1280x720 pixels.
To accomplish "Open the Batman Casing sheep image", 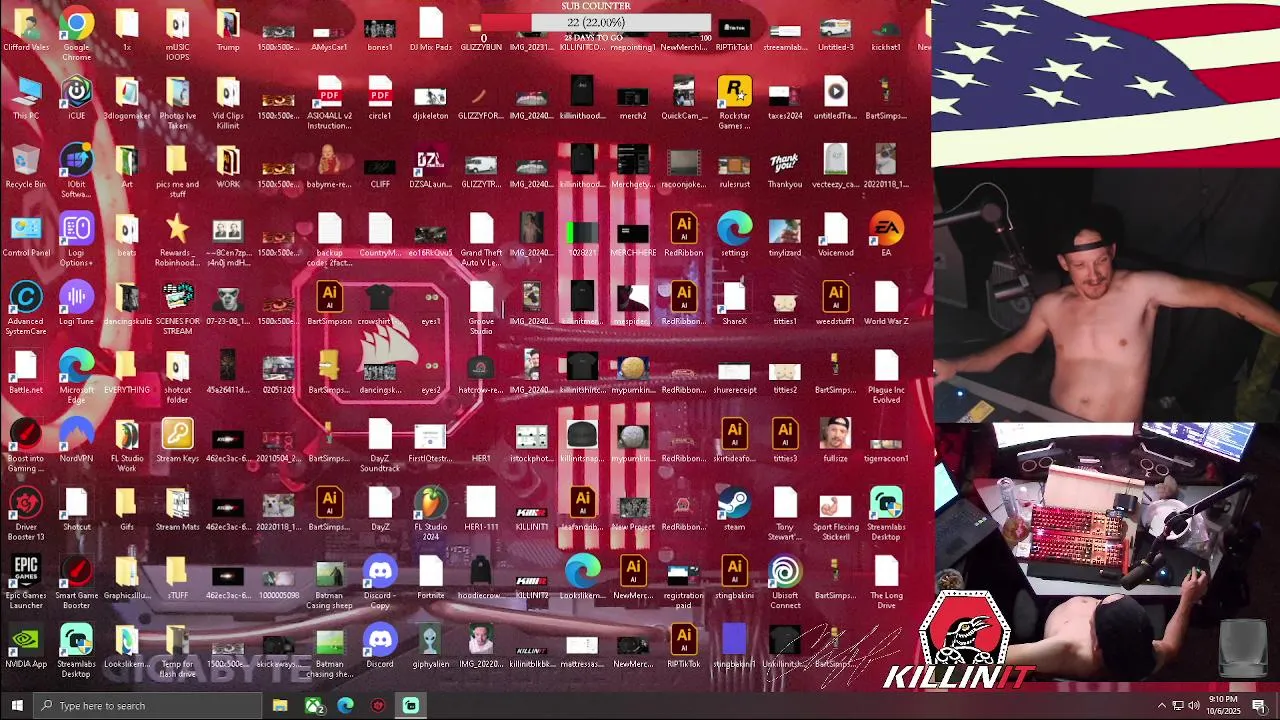I will (x=329, y=572).
